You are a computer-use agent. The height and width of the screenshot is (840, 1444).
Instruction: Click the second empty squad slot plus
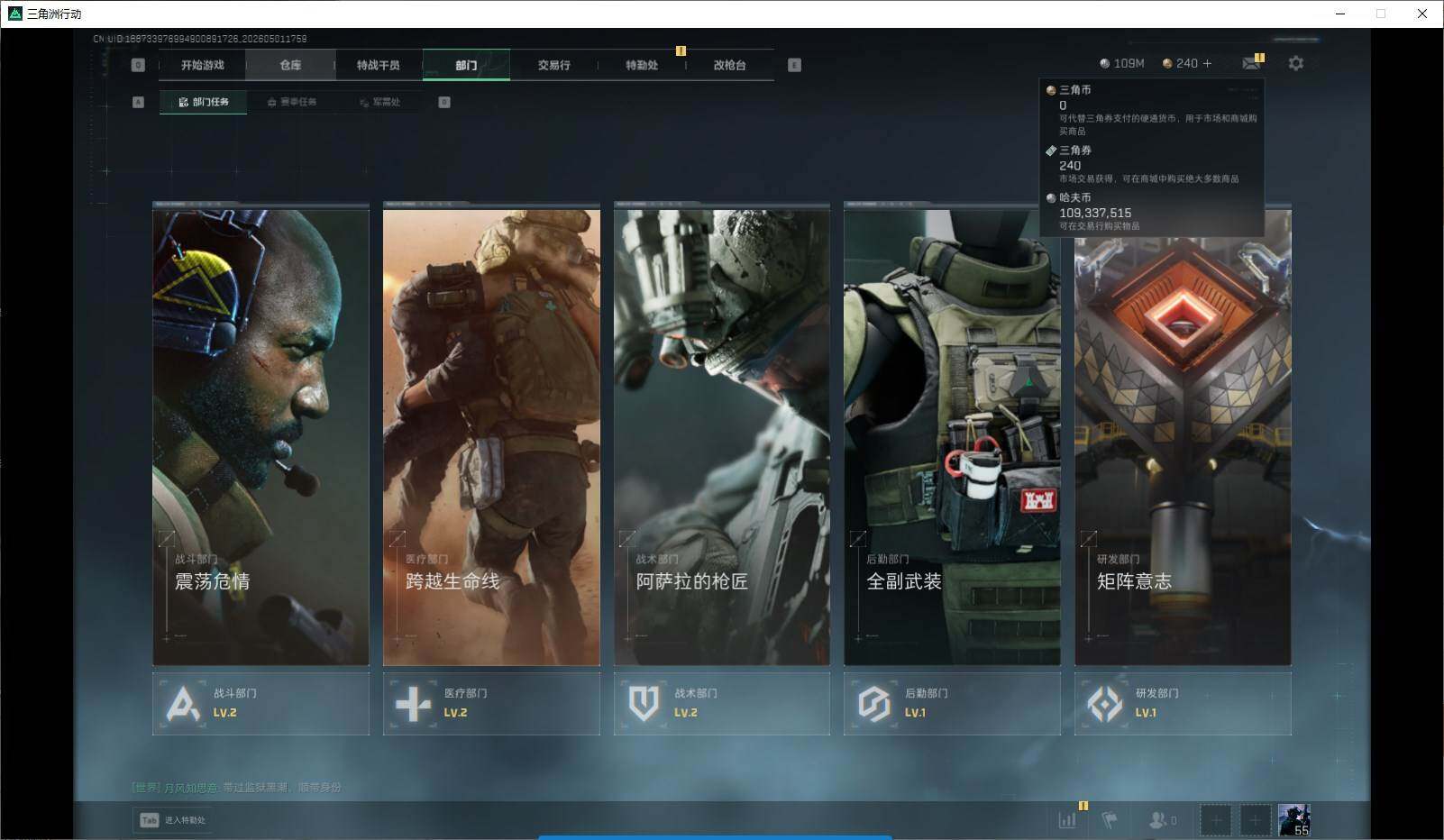click(1255, 820)
